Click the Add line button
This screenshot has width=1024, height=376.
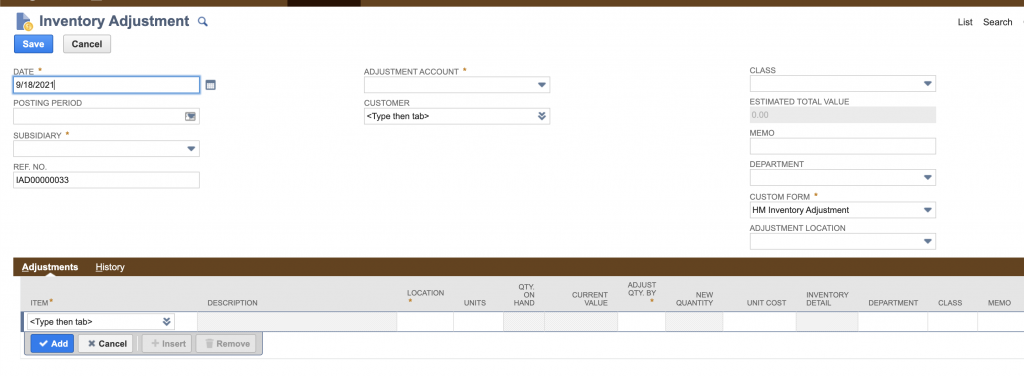(52, 343)
